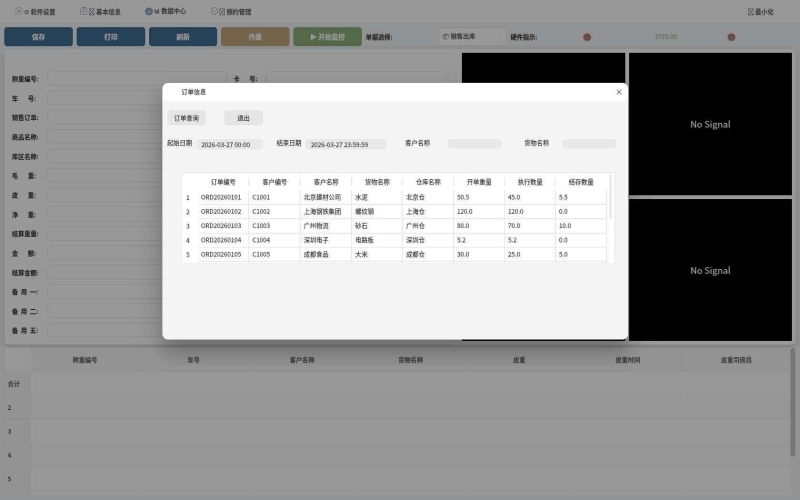
Task: Click the 客户名称 filter input field
Action: (474, 144)
